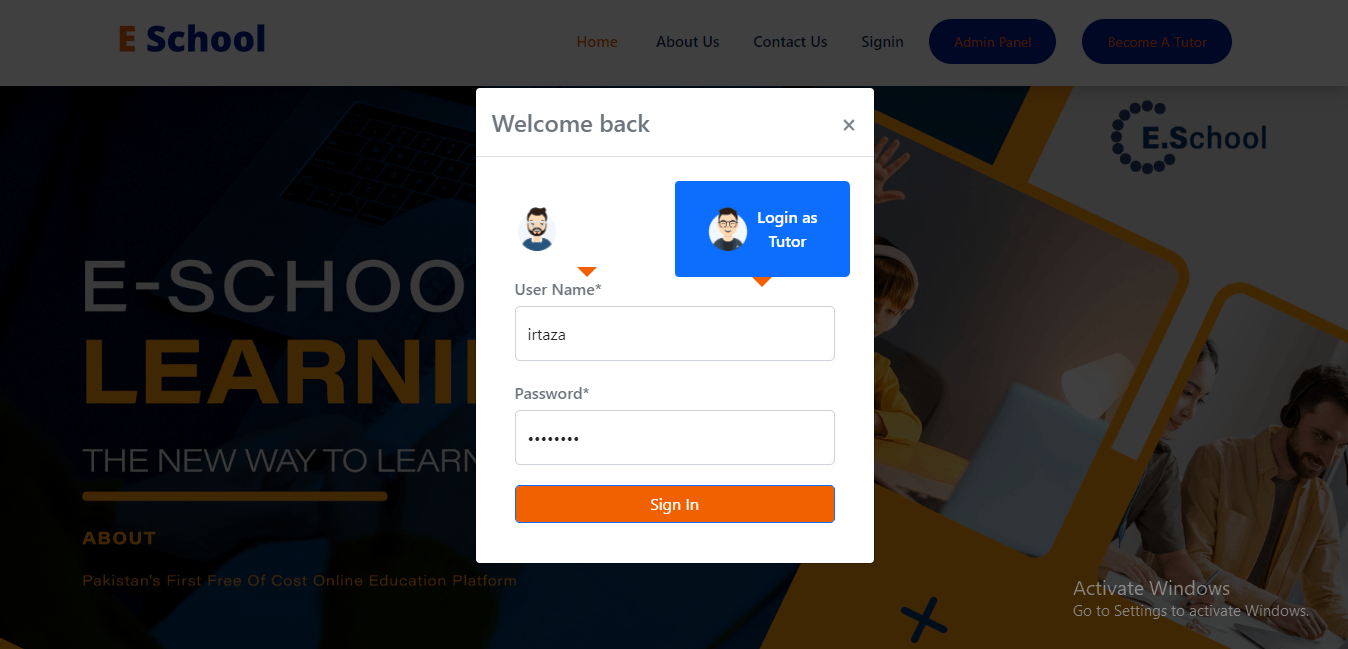Close the Welcome back dialog
The image size is (1348, 649).
pyautogui.click(x=849, y=125)
